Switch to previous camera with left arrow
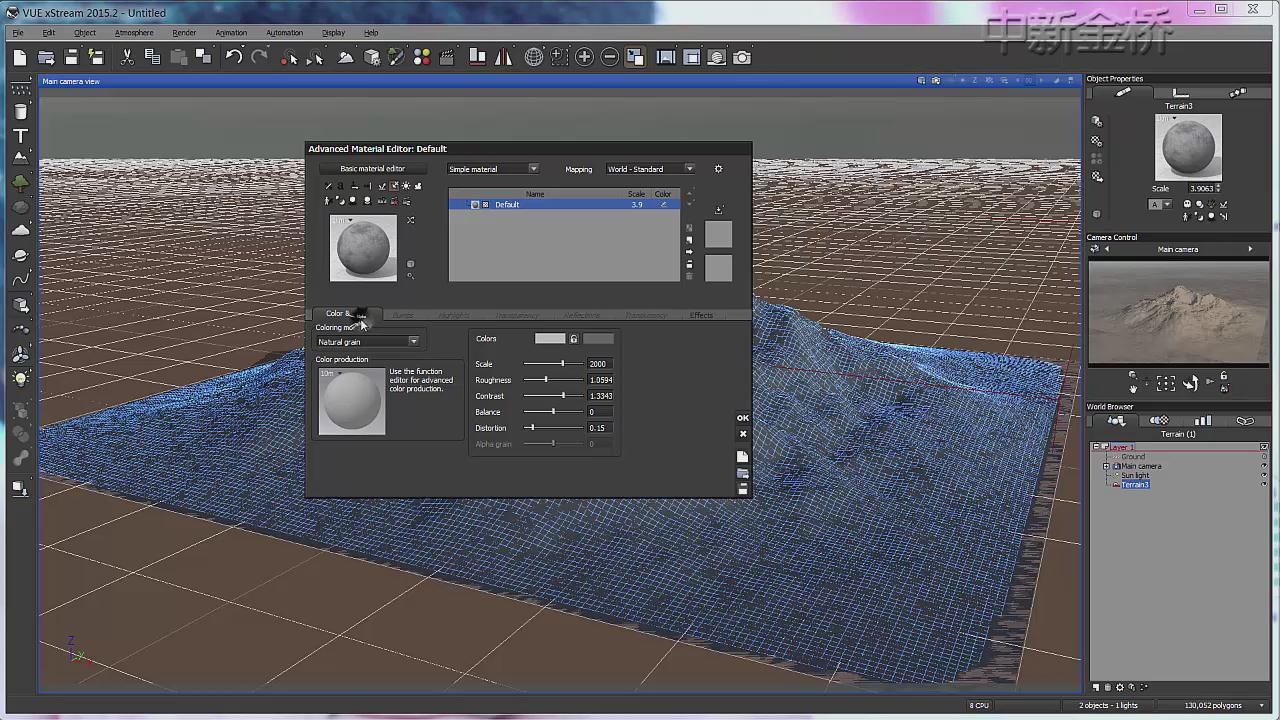 tap(1106, 249)
